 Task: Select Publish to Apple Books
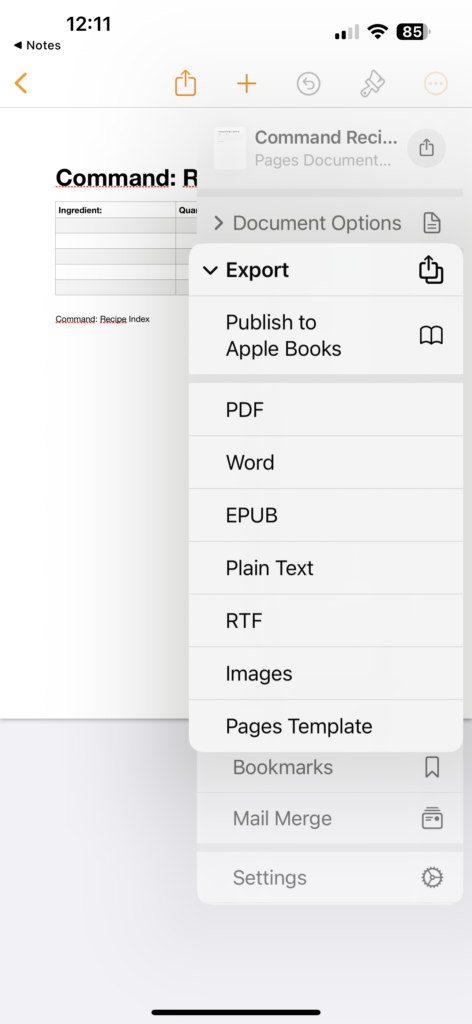pos(326,336)
